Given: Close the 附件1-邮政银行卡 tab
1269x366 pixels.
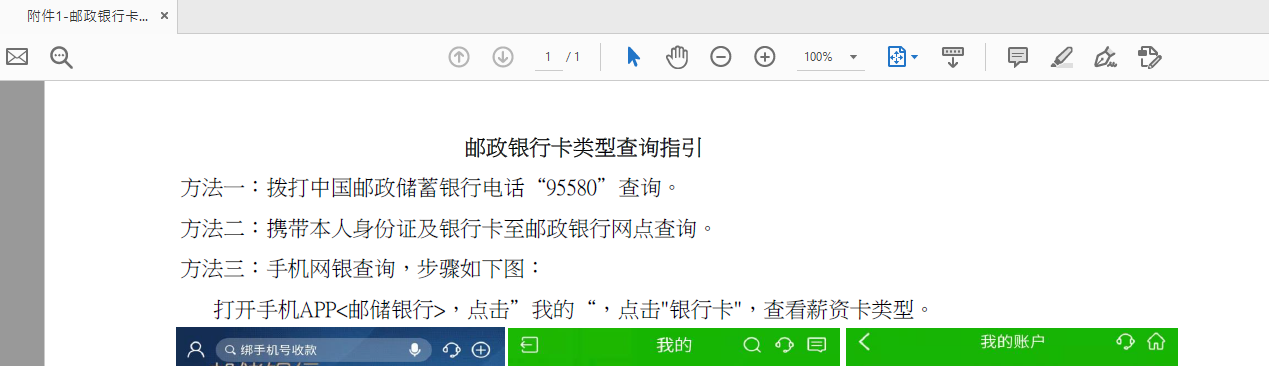Looking at the screenshot, I should pyautogui.click(x=164, y=16).
